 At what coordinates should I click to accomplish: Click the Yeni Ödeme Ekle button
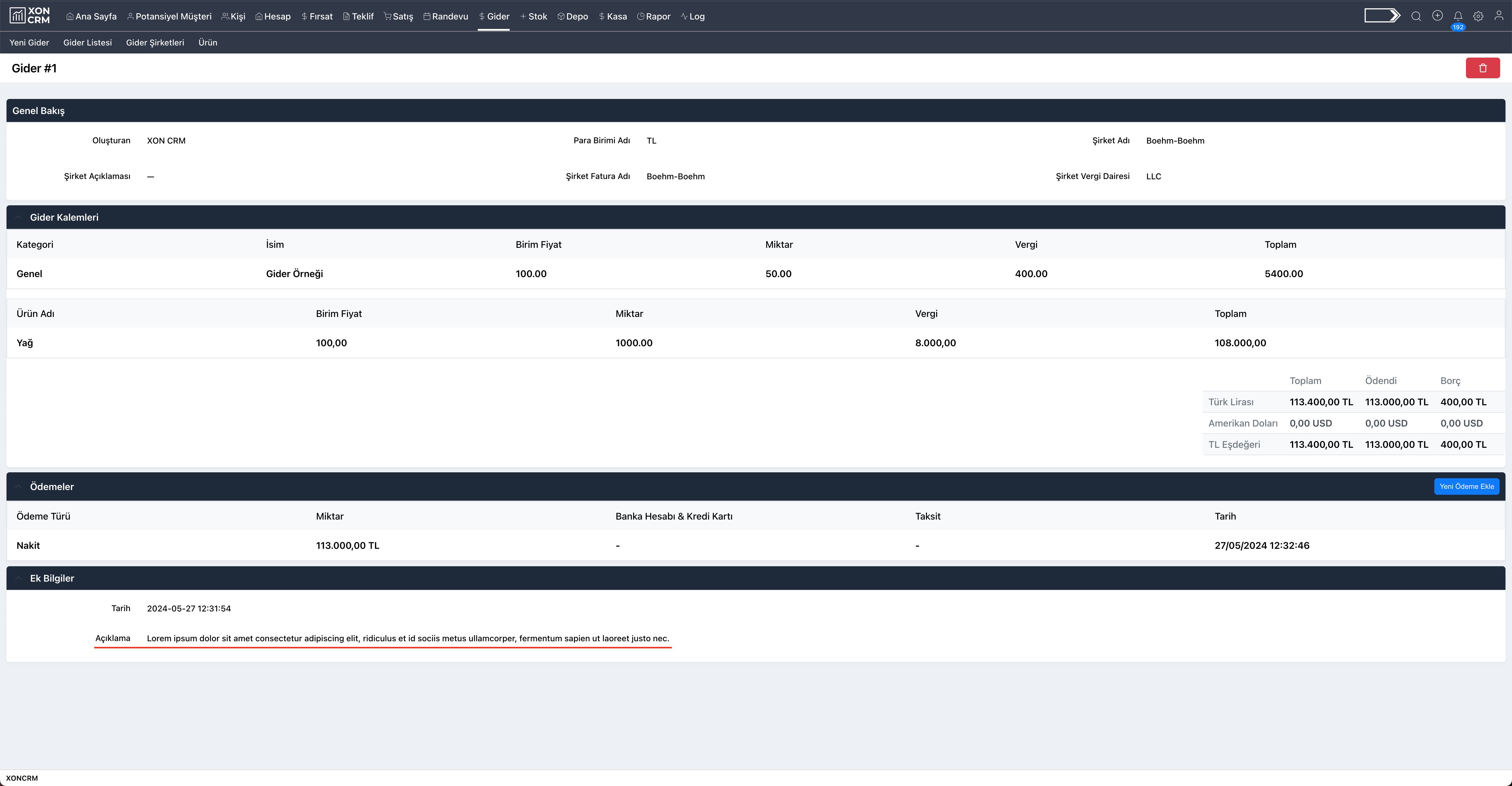pyautogui.click(x=1466, y=486)
